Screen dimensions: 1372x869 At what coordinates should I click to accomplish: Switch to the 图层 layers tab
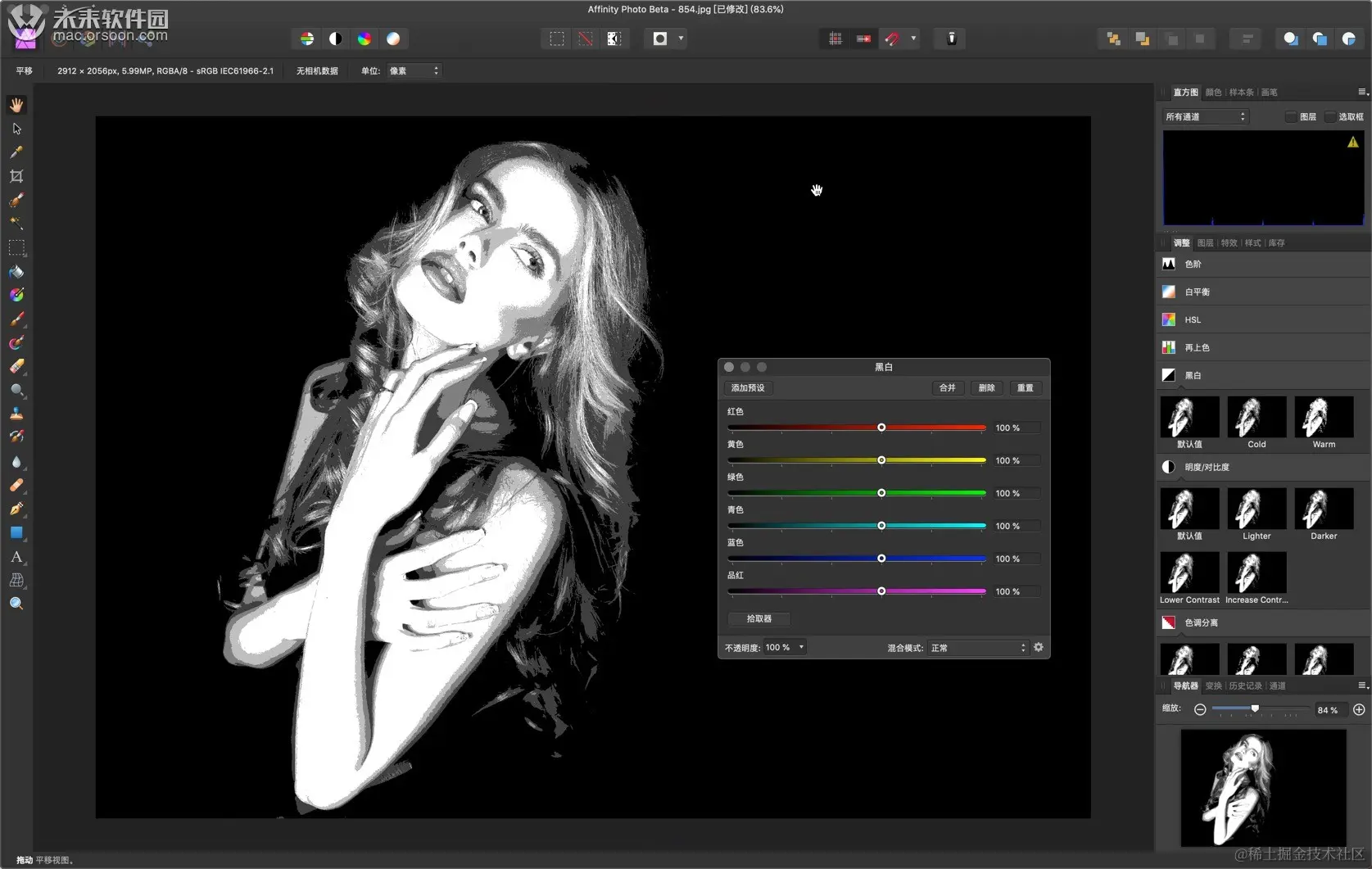click(1205, 243)
